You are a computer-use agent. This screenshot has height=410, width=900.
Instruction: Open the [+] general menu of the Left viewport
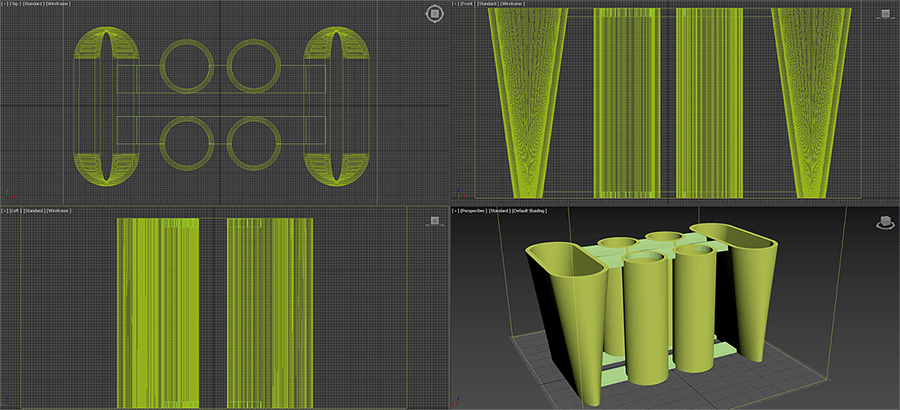(5, 211)
